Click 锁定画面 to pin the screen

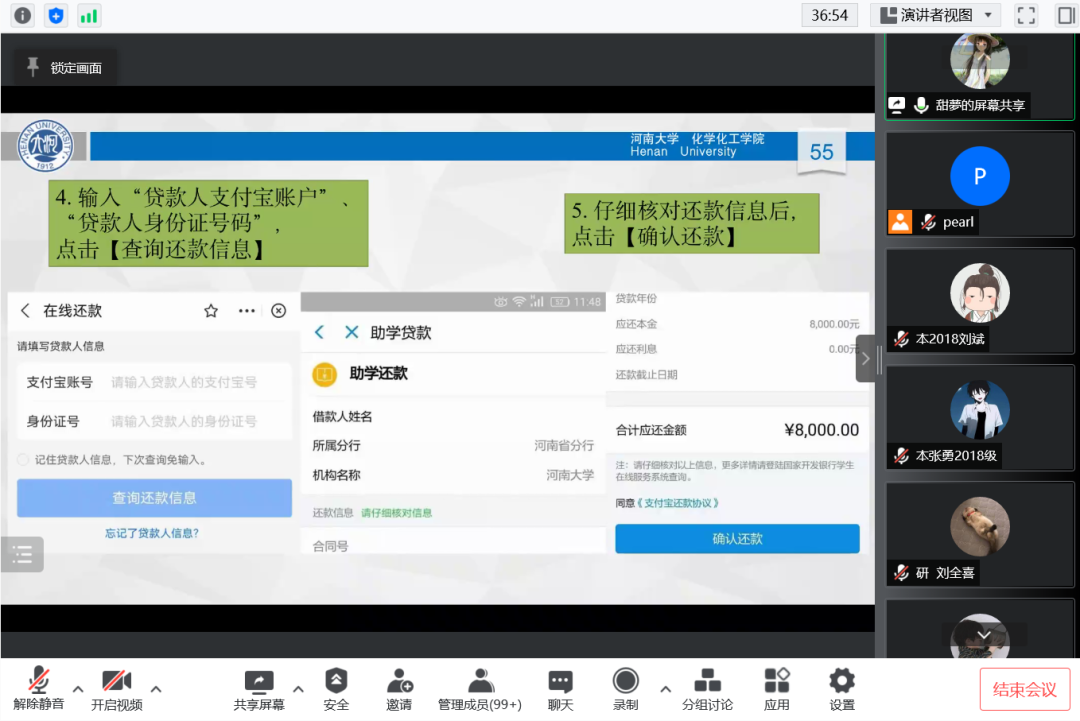[x=64, y=67]
